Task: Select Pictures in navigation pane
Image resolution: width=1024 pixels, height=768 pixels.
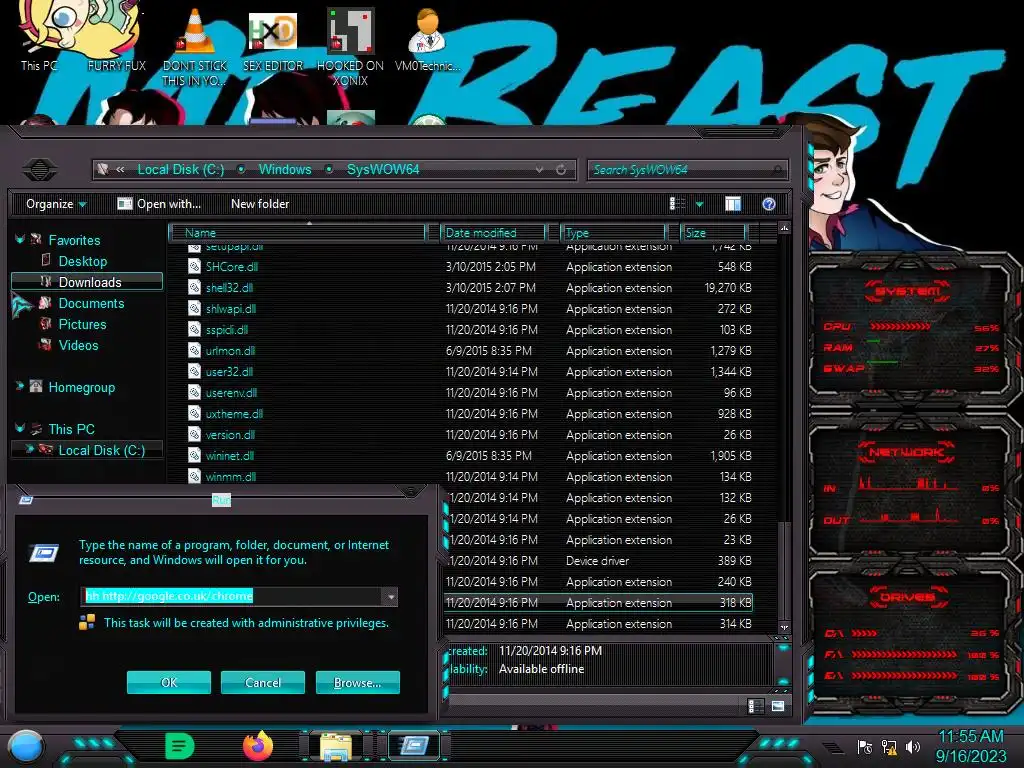Action: pyautogui.click(x=82, y=325)
